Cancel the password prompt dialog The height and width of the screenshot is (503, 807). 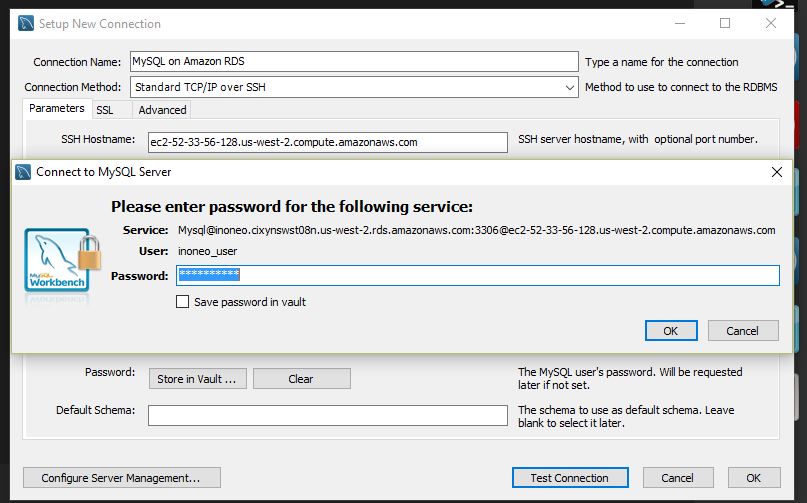point(743,331)
